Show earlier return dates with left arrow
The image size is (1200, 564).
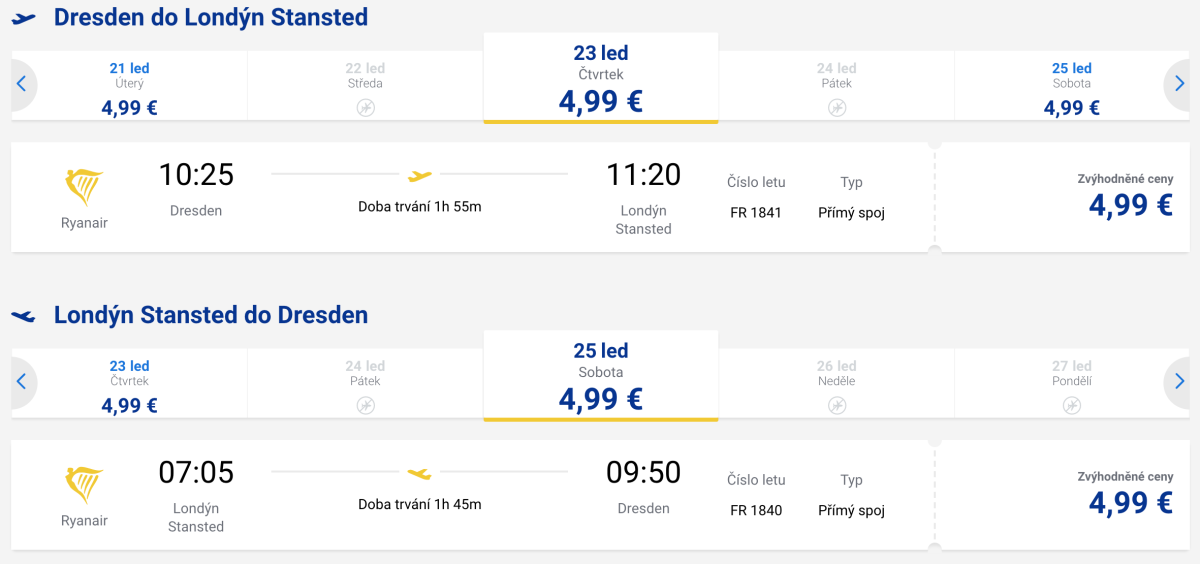coord(21,381)
